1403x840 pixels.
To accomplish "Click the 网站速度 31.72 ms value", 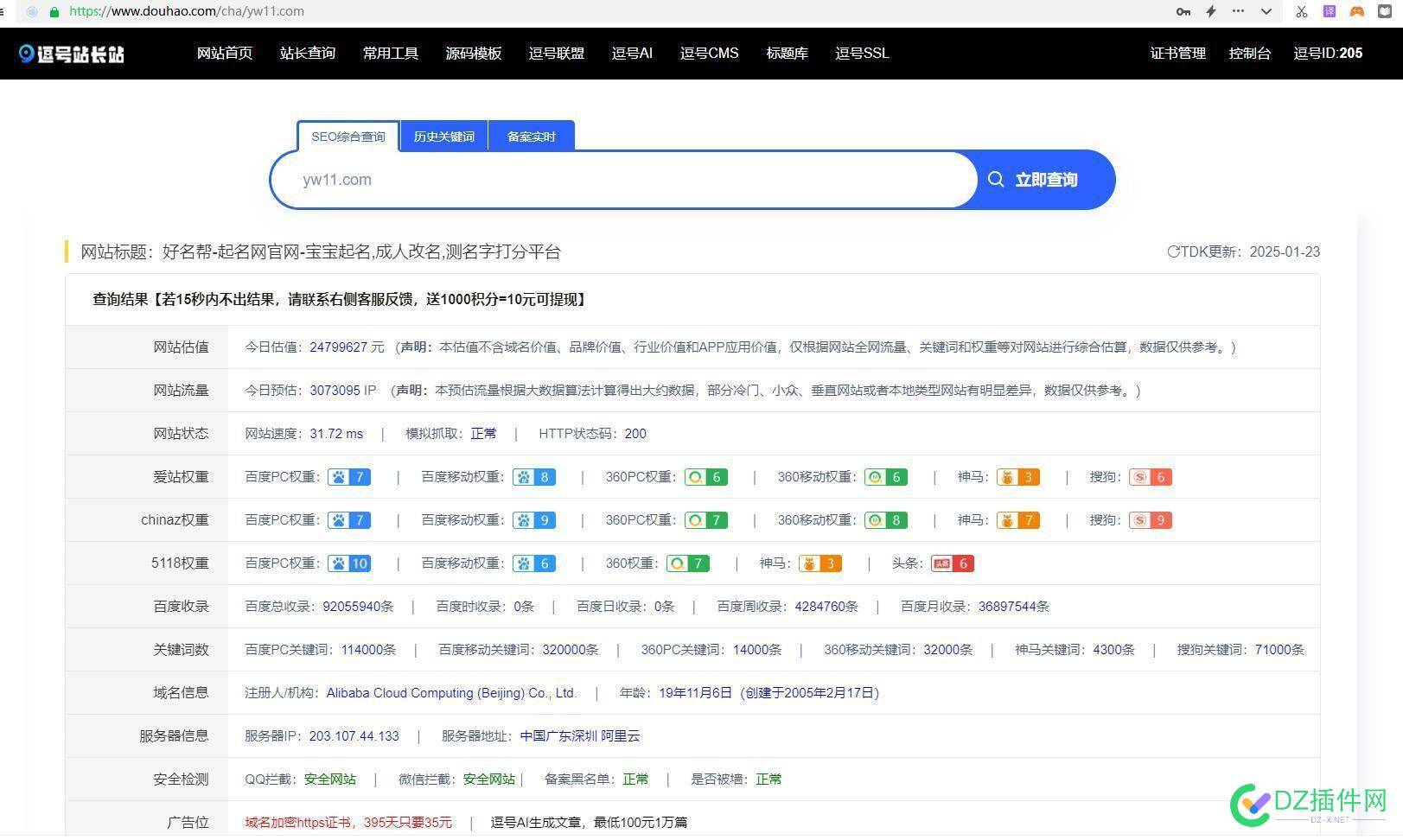I will [x=336, y=434].
